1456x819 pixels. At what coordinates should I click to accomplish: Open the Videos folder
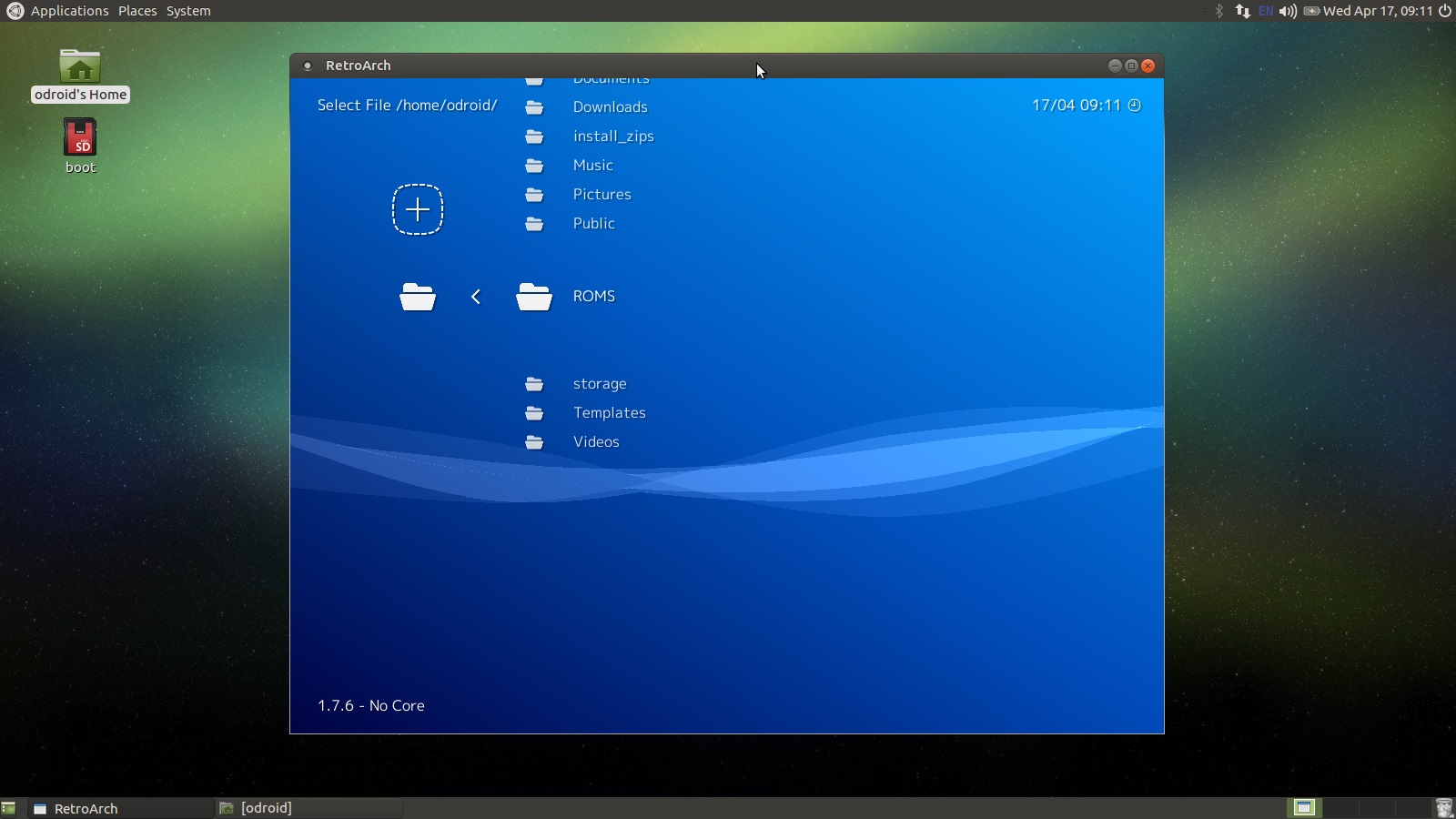pyautogui.click(x=596, y=442)
